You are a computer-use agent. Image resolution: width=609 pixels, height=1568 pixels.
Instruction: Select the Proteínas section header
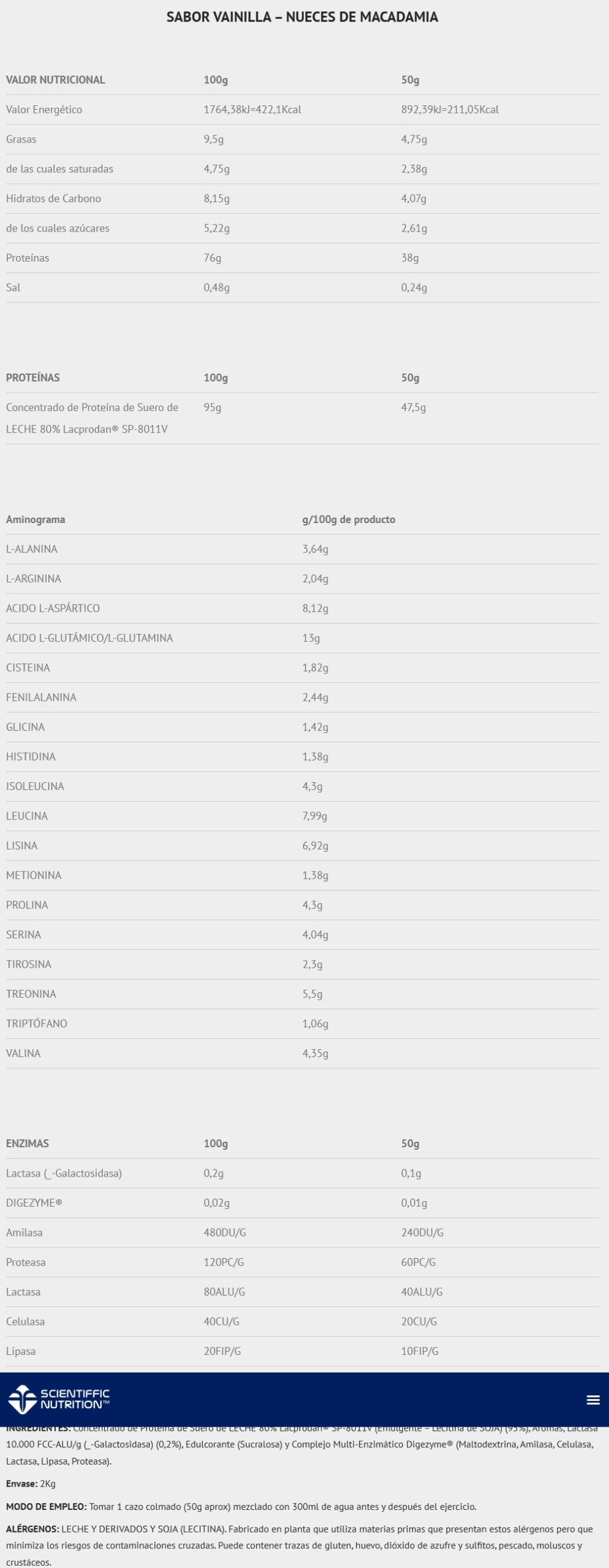[33, 377]
